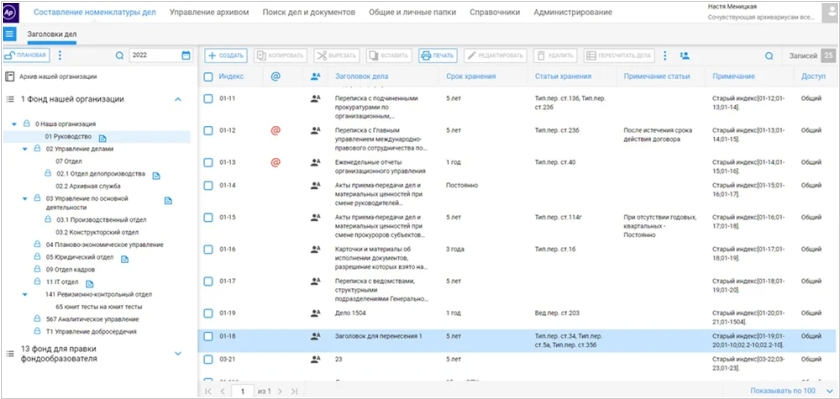This screenshot has width=840, height=399.
Task: Collapse 1 Фонд нашей организации section chevron
Action: pos(178,99)
